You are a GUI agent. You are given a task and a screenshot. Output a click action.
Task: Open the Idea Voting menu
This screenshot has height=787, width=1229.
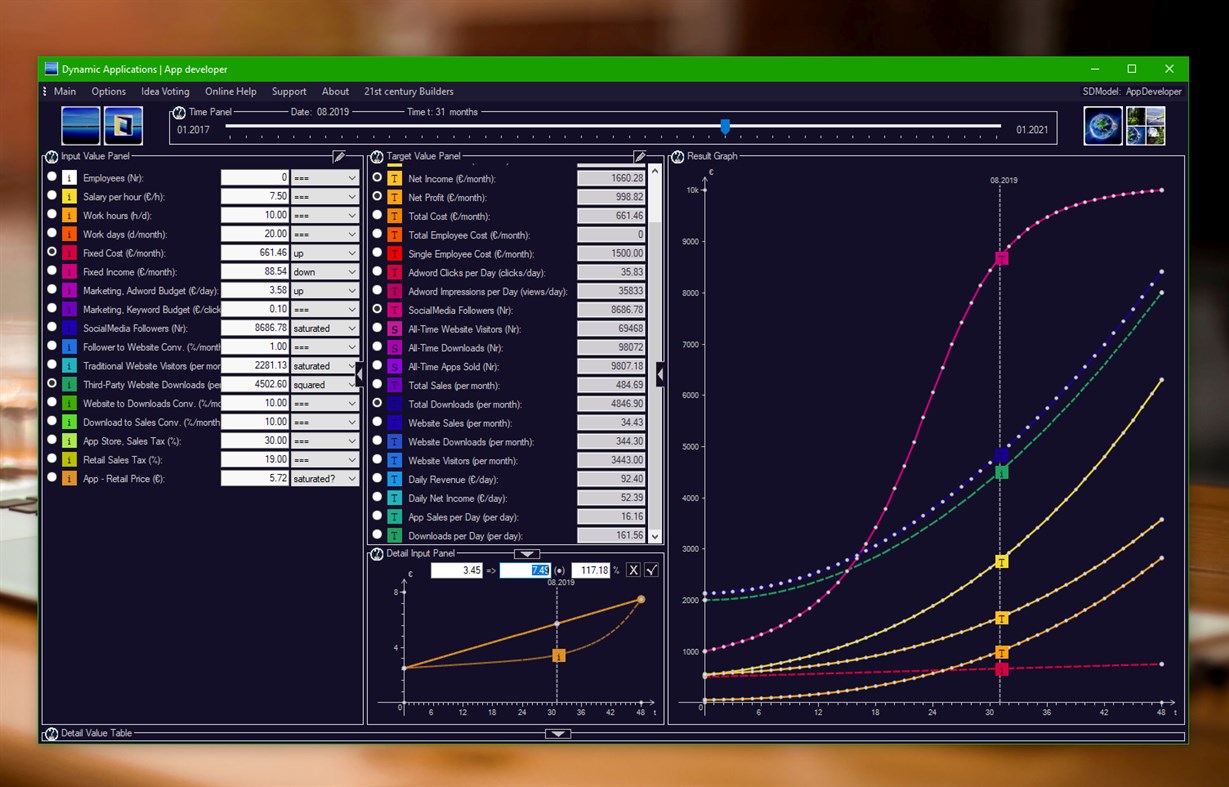[164, 91]
